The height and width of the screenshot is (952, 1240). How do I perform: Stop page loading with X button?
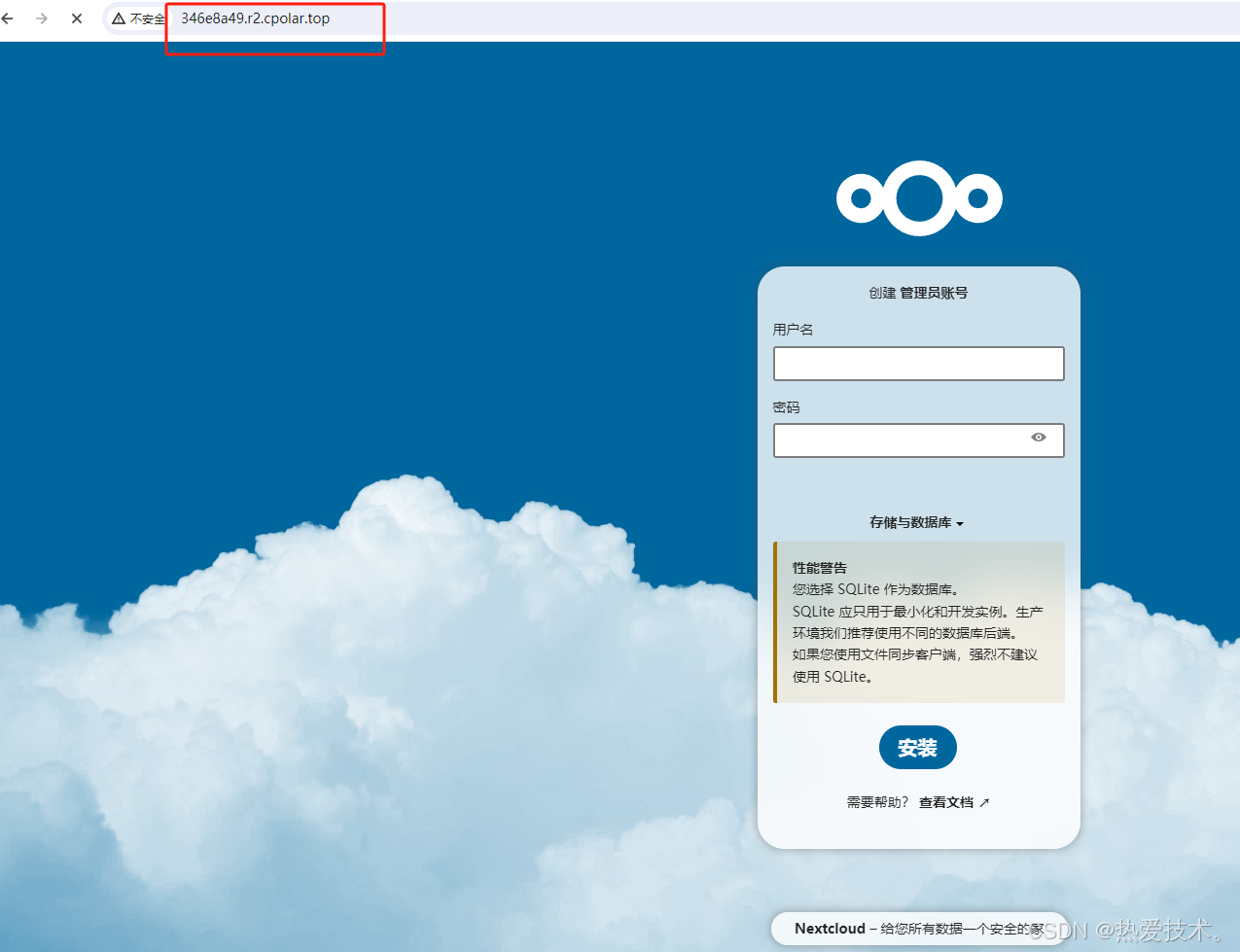77,18
